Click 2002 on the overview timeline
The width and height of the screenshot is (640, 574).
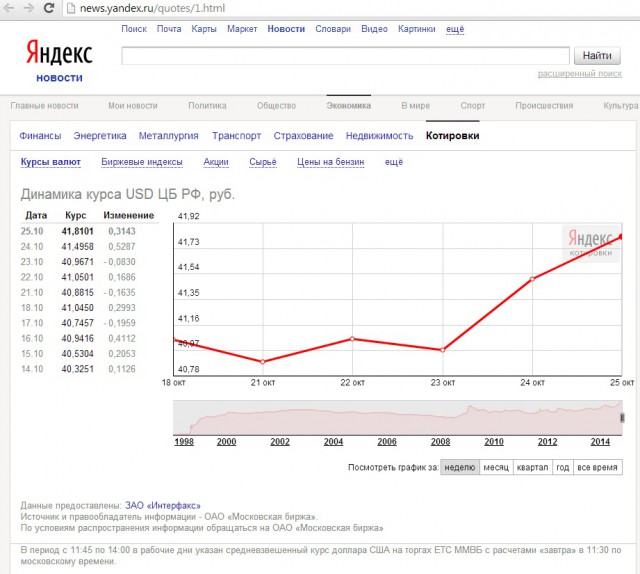[280, 442]
